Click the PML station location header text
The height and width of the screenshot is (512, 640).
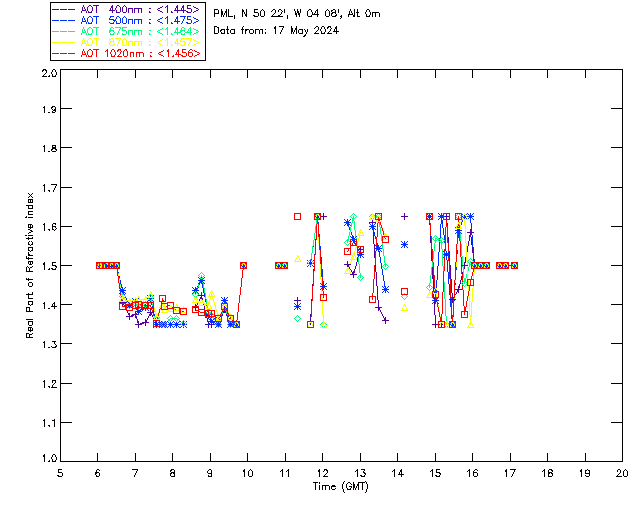(x=297, y=13)
